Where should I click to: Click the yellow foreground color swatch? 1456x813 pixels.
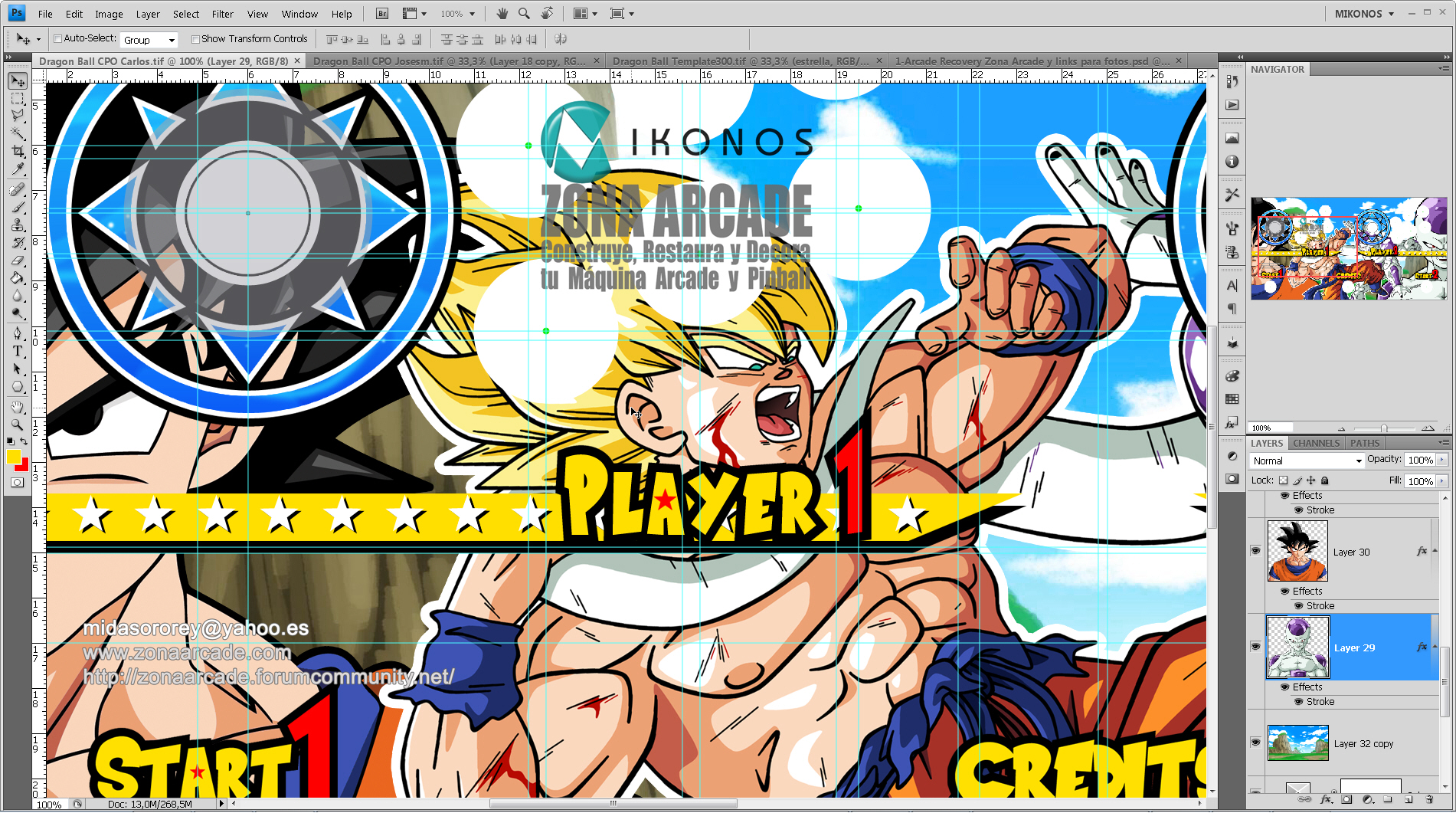14,457
